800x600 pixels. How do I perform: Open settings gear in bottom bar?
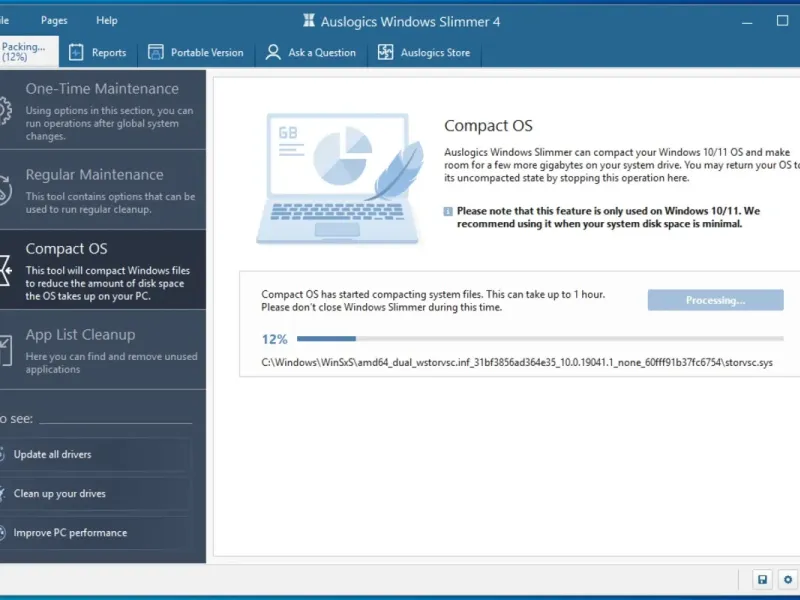point(788,580)
